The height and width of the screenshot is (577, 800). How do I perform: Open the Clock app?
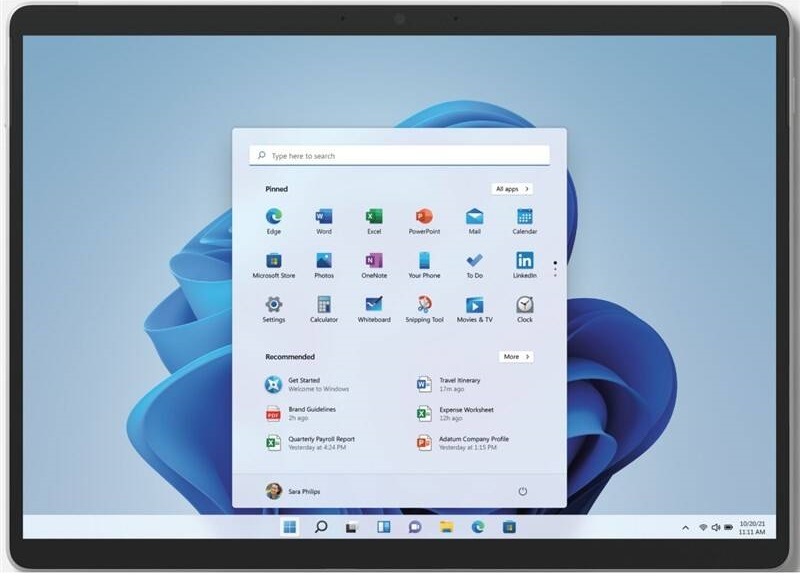click(x=524, y=309)
